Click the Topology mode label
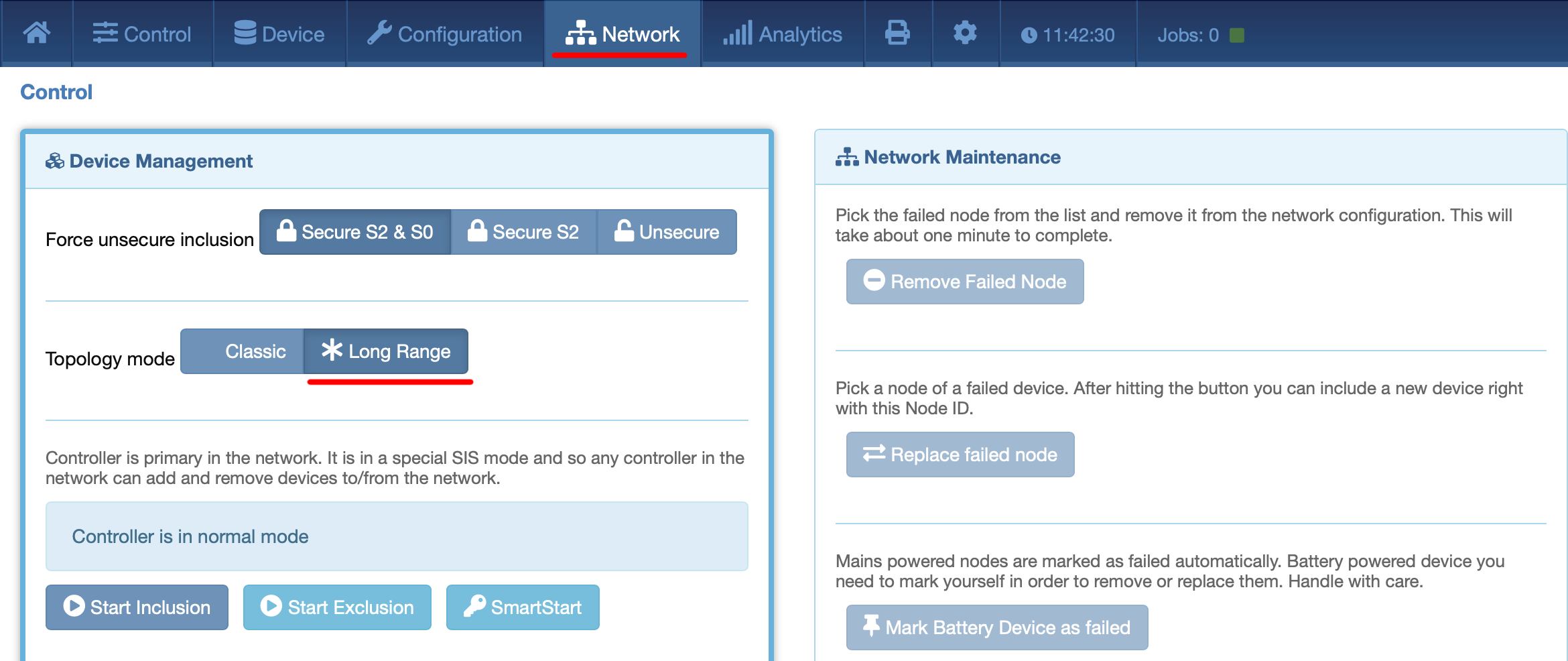1568x661 pixels. [110, 359]
